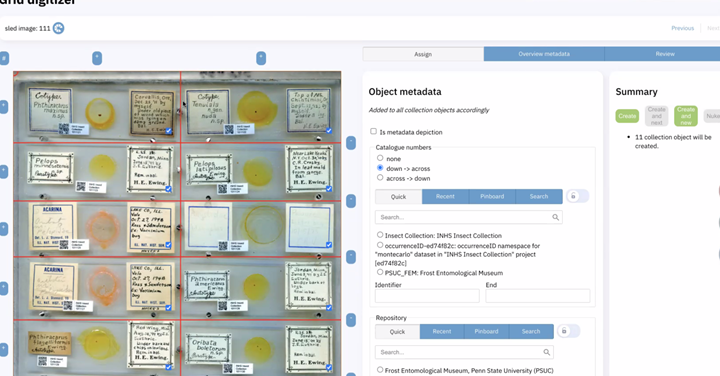Select the 'none' catalogue numbers option
Viewport: 720px width, 376px height.
(x=380, y=158)
